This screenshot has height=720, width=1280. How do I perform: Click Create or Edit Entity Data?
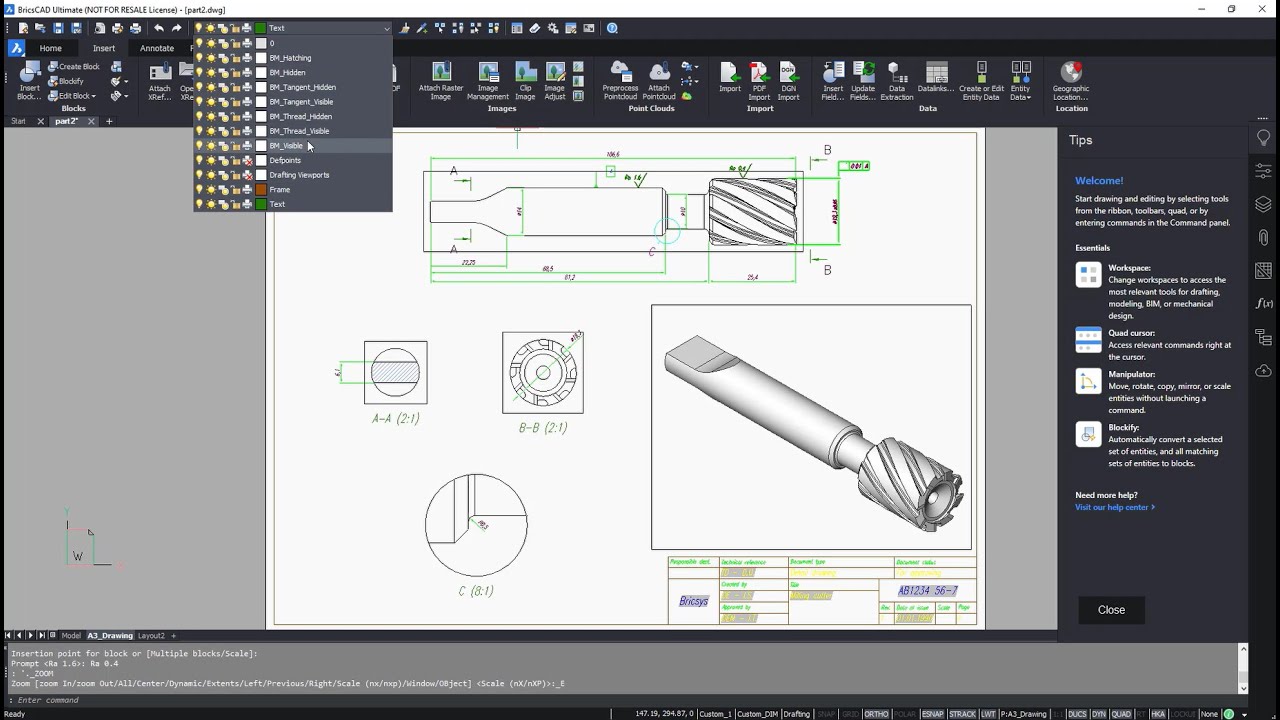tap(981, 80)
